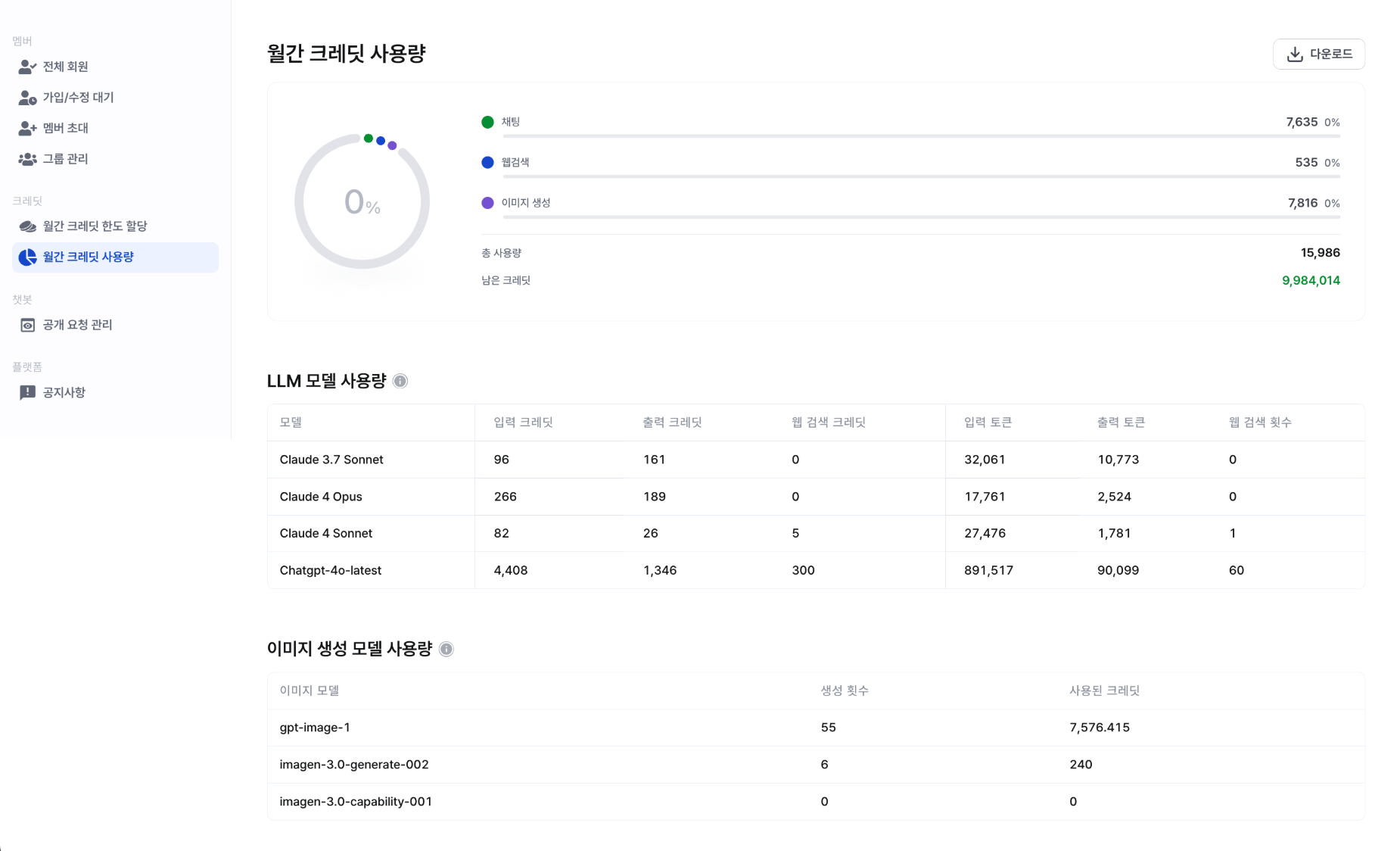Click the purple 이미지 생성 legend dot
Screen dimensions: 1400x851
487,203
